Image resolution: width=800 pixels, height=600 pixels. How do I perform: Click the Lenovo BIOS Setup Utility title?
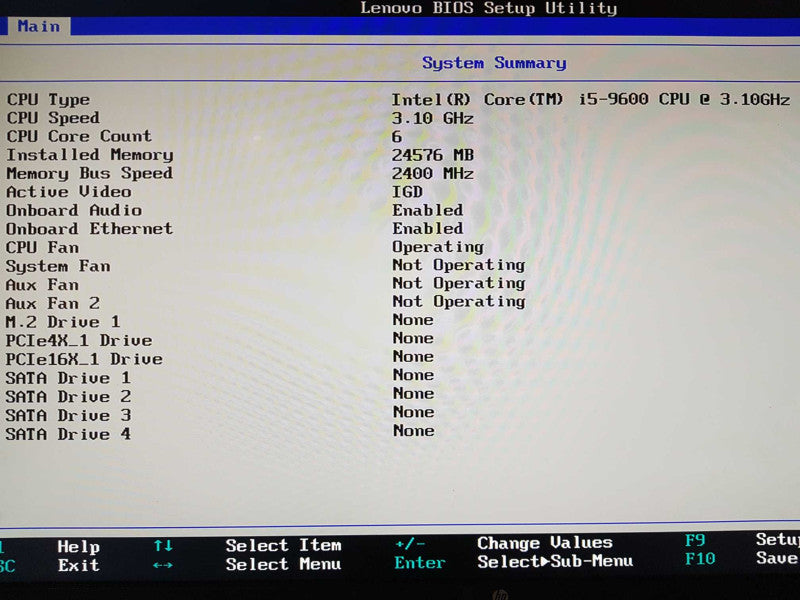coord(489,8)
